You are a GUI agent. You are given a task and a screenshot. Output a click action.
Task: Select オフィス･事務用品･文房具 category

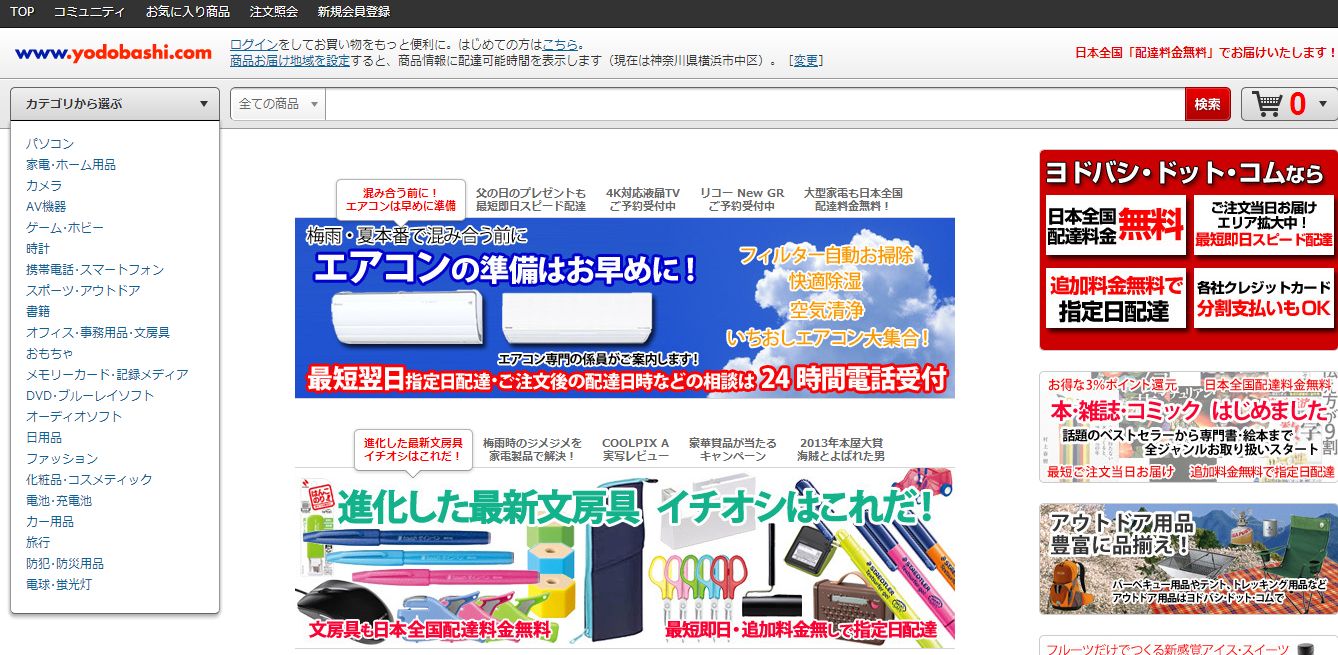pos(98,333)
